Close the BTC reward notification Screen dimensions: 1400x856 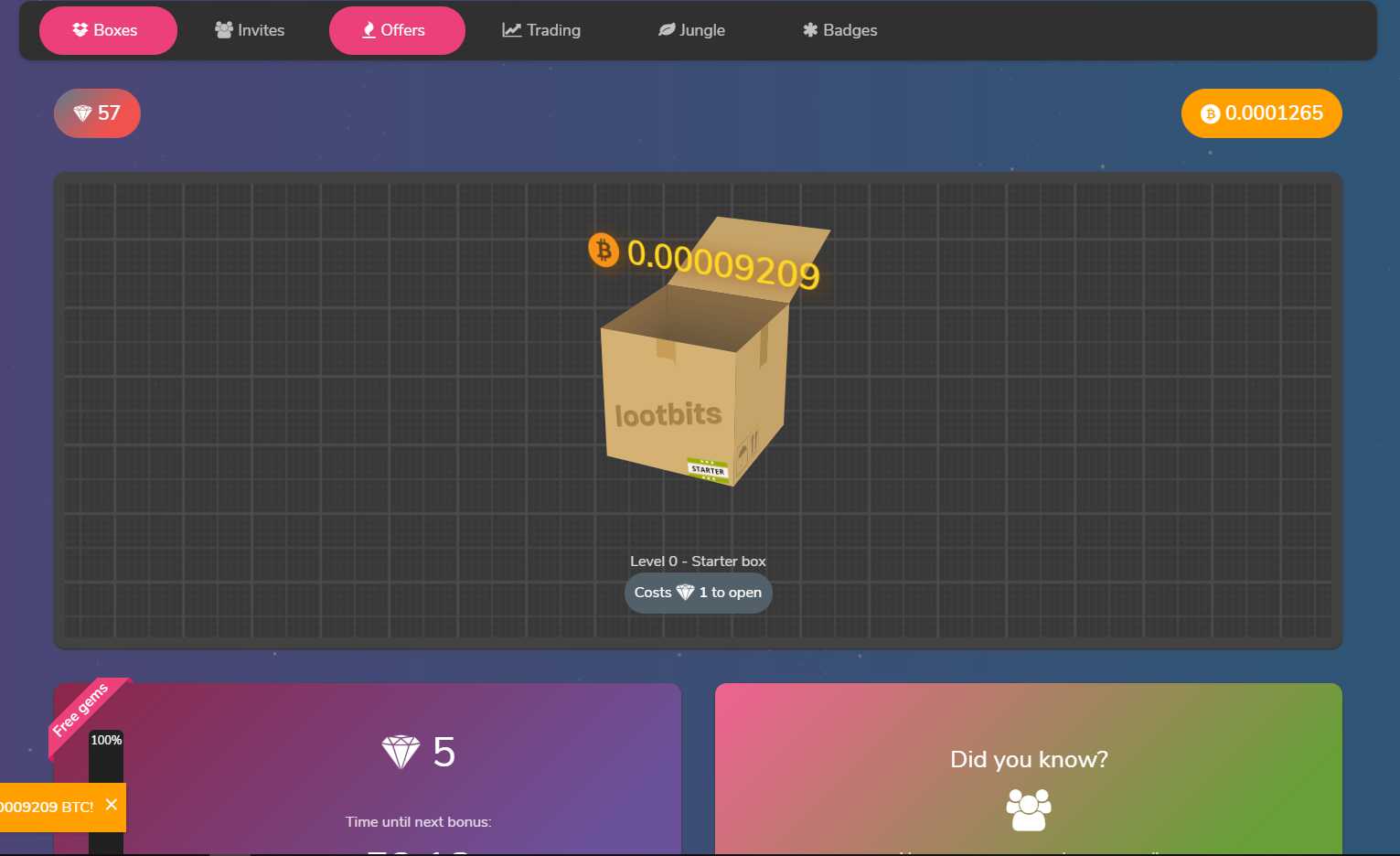pos(112,805)
